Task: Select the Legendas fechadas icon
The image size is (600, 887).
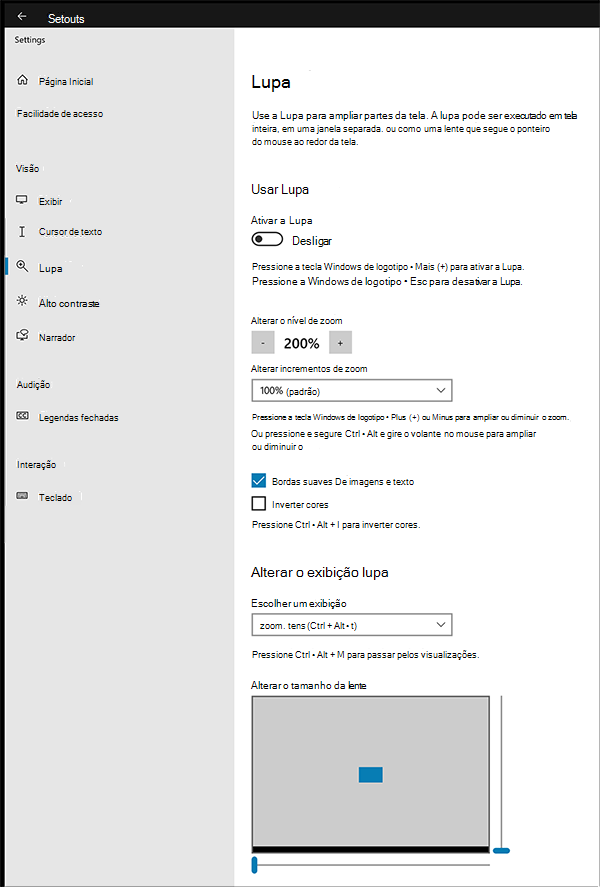Action: tap(22, 416)
